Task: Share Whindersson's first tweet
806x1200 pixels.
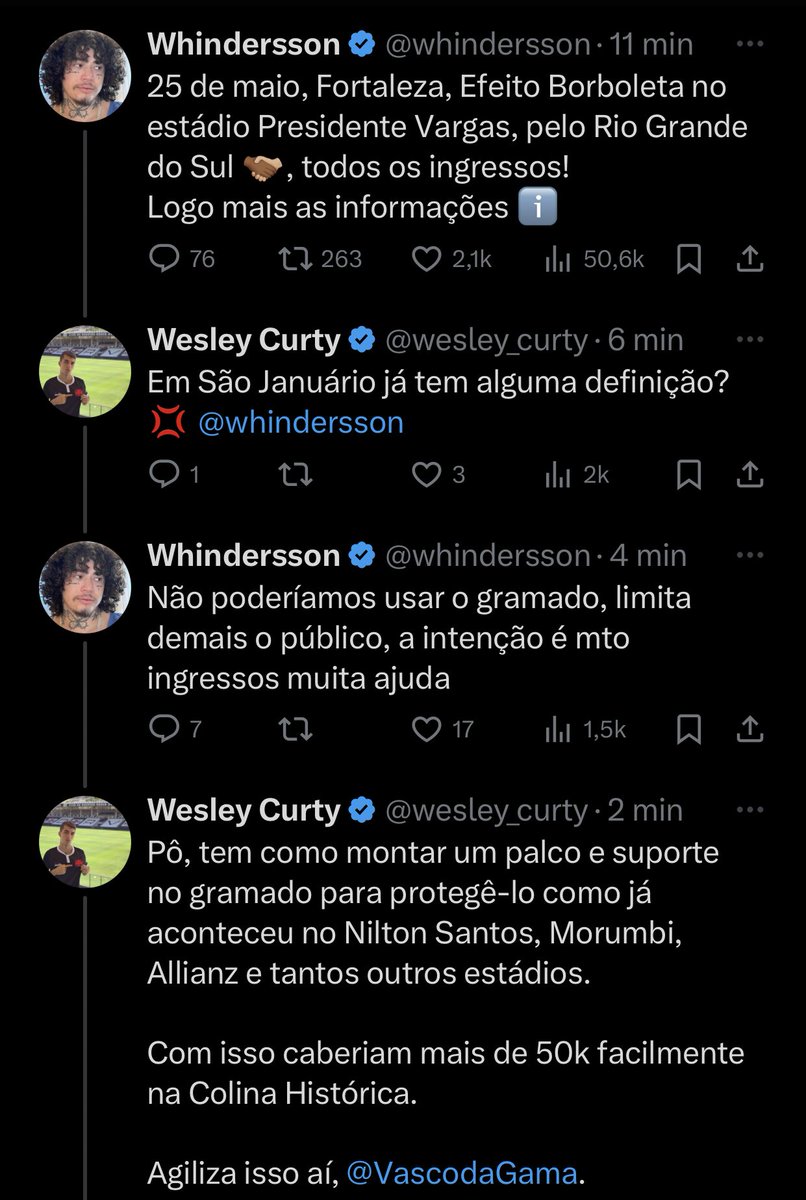Action: [750, 260]
